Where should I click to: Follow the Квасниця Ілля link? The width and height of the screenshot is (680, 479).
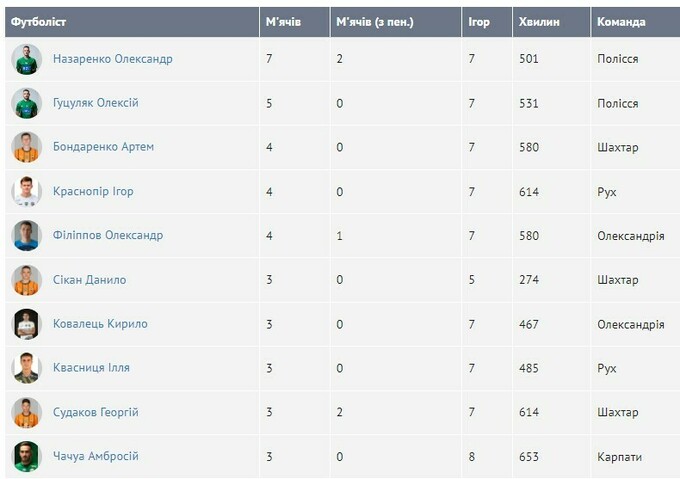[91, 368]
